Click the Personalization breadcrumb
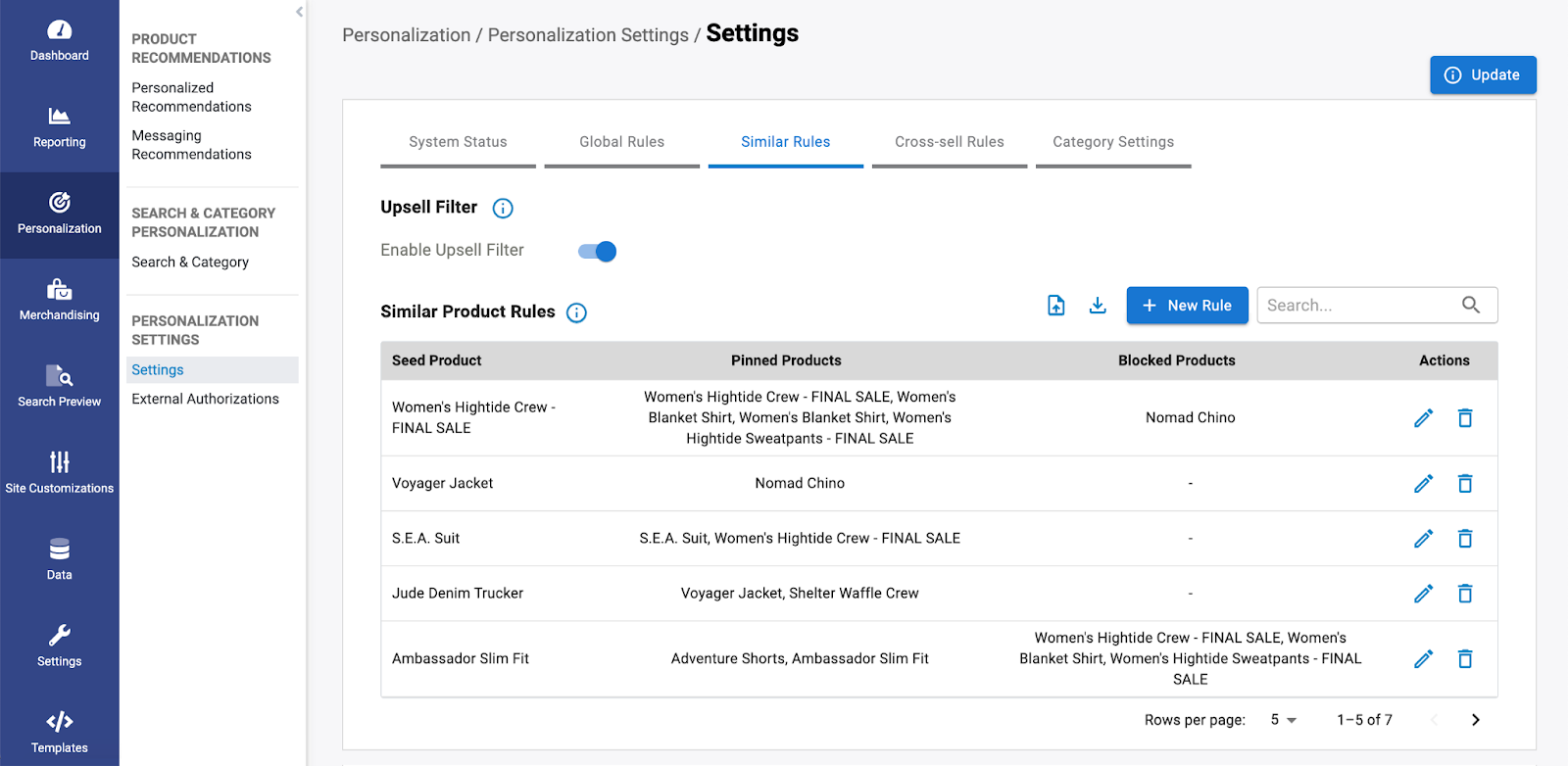Screen dimensions: 1568x766 (x=406, y=35)
